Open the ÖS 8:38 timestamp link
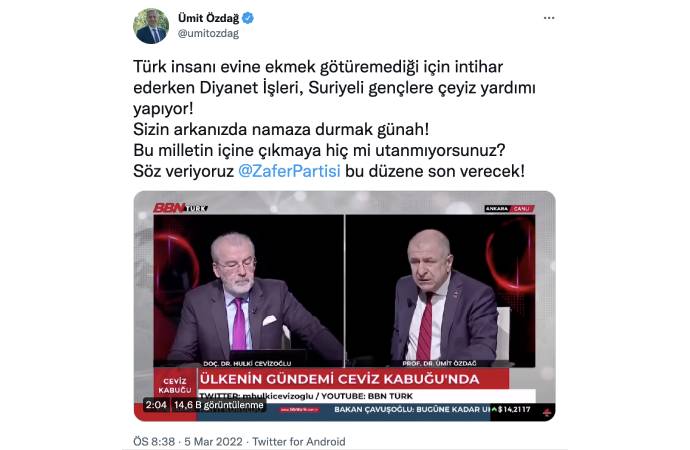The height and width of the screenshot is (450, 690). pos(154,441)
